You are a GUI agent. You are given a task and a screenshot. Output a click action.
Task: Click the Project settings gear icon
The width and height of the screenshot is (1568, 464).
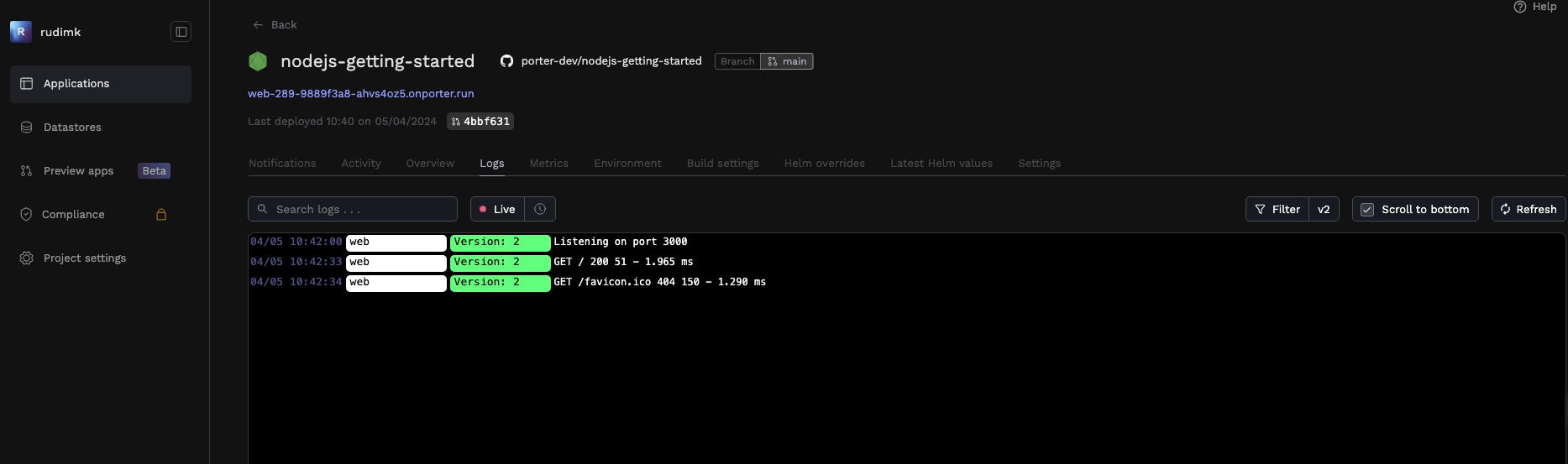click(26, 258)
